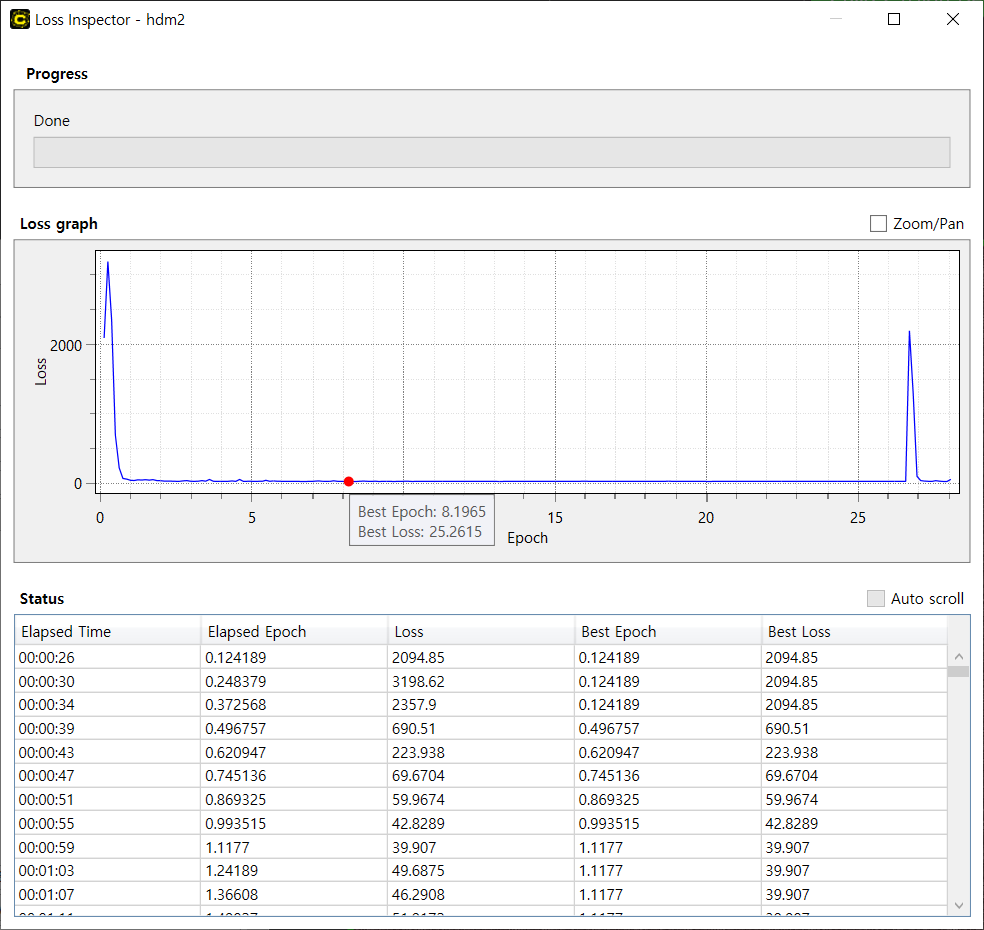984x930 pixels.
Task: Click the Best Epoch column header
Action: click(x=667, y=632)
